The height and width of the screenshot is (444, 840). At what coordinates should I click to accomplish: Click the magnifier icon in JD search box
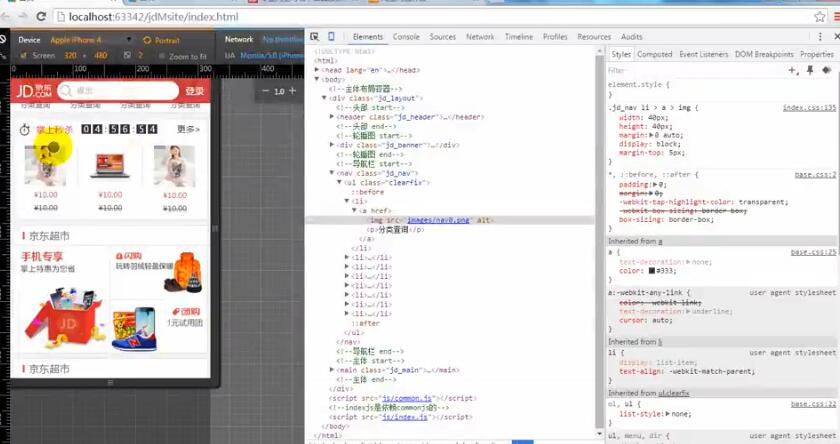tap(65, 91)
